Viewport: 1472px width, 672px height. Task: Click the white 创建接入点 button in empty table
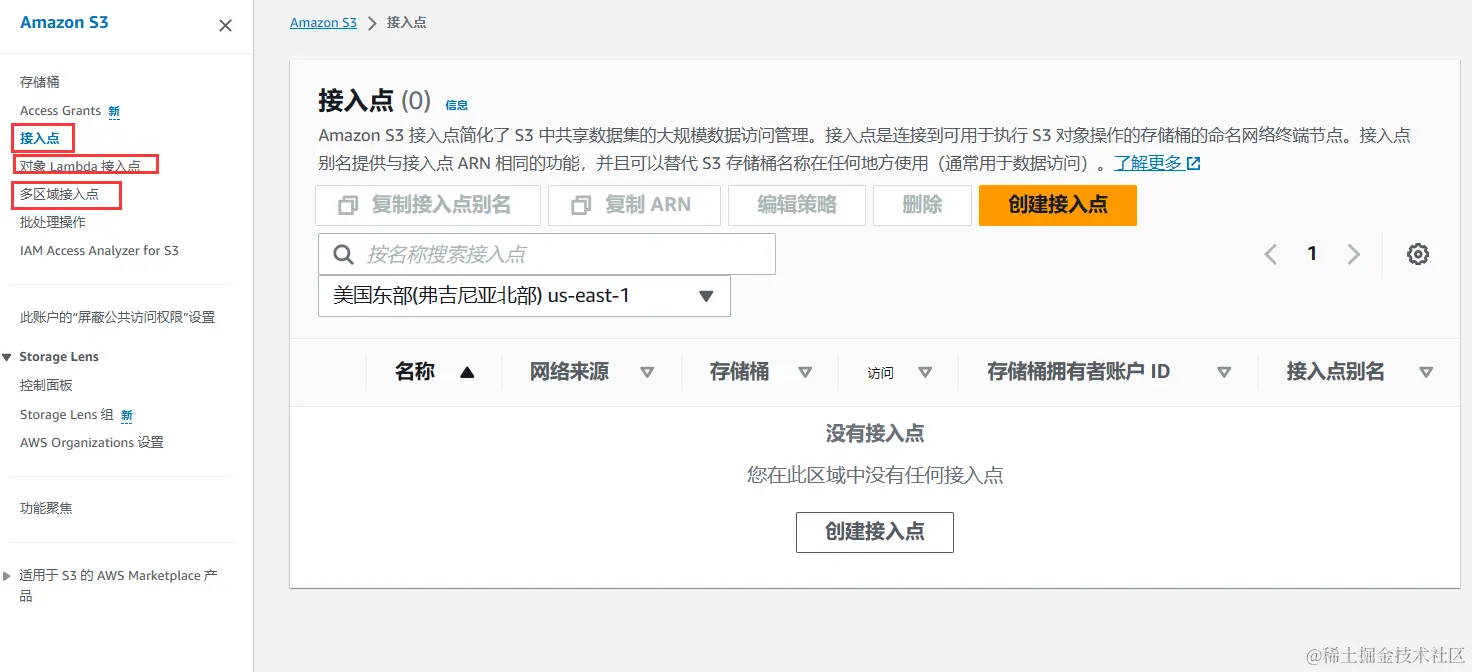pos(875,532)
